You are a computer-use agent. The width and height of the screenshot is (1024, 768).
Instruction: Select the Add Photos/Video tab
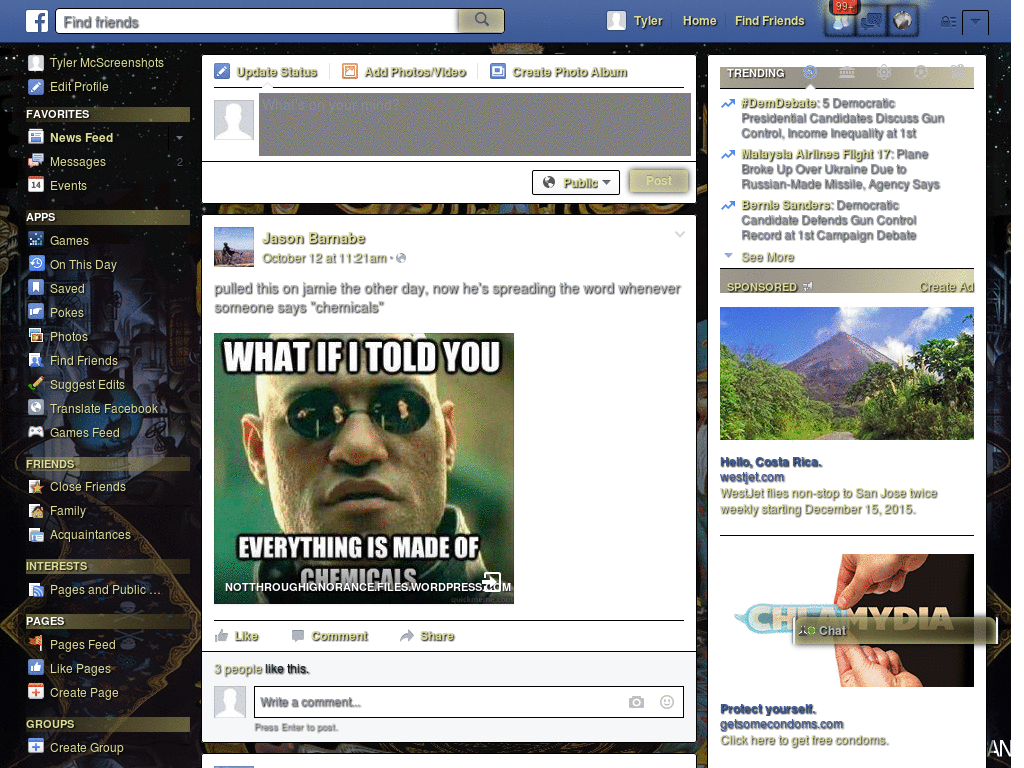pyautogui.click(x=404, y=72)
